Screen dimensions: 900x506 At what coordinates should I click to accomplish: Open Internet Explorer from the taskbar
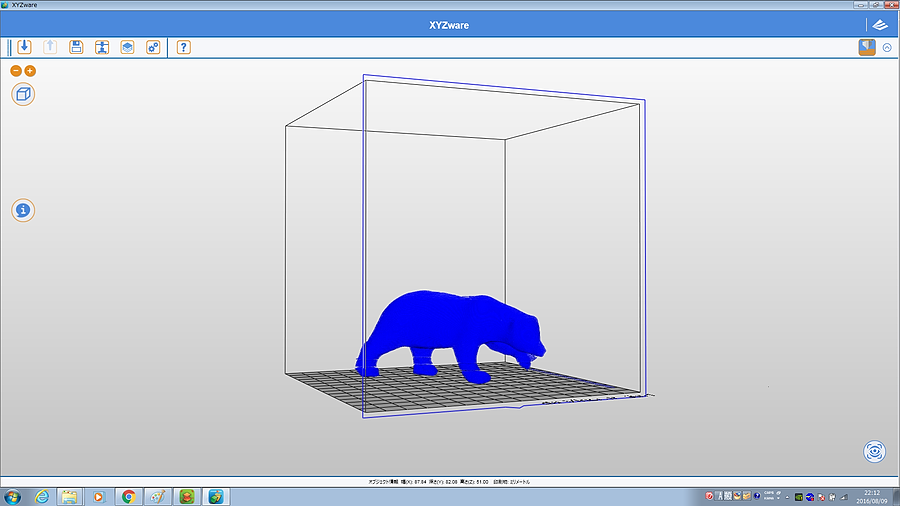[x=42, y=496]
